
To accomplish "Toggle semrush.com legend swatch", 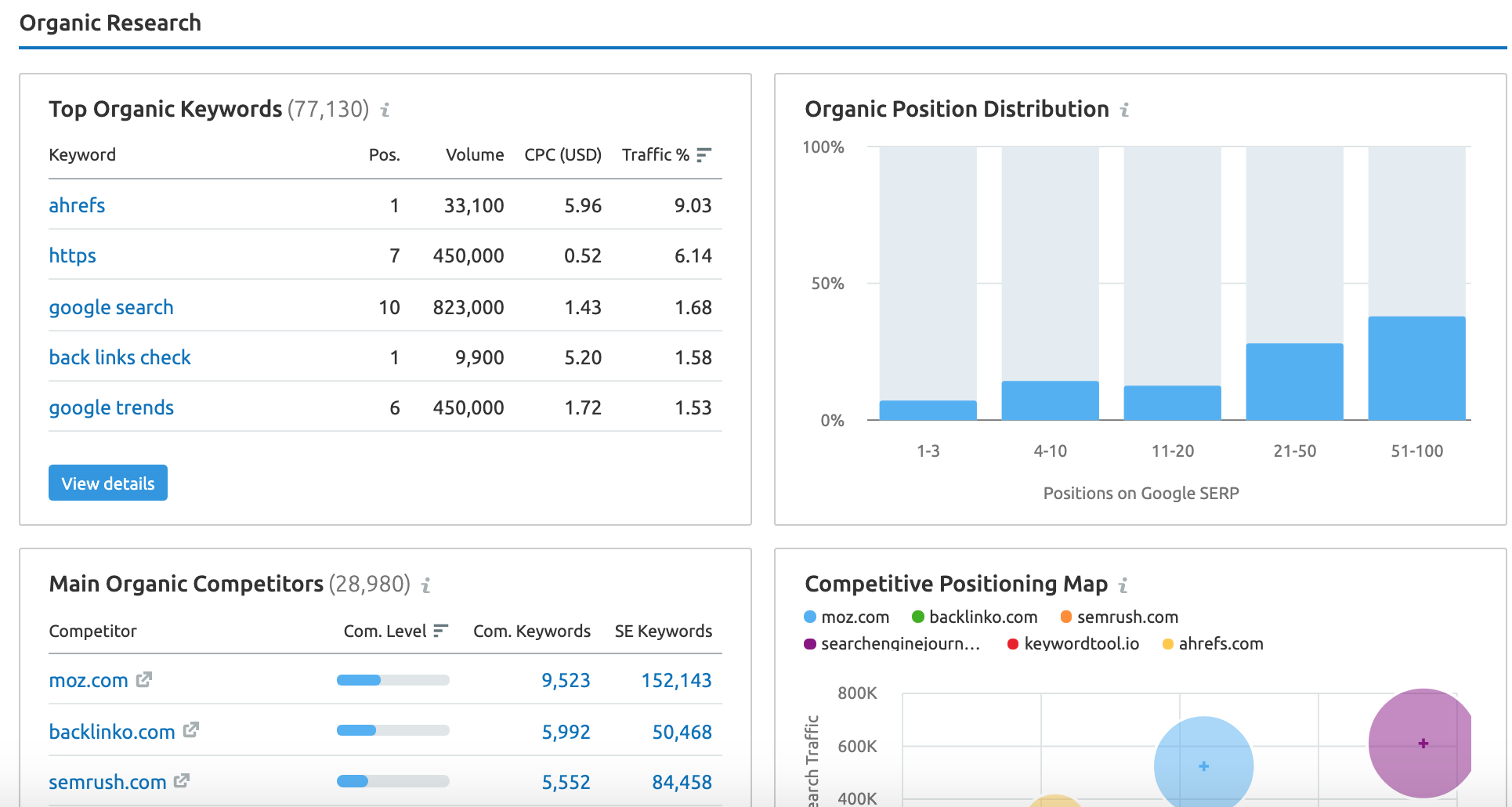I will point(1066,617).
